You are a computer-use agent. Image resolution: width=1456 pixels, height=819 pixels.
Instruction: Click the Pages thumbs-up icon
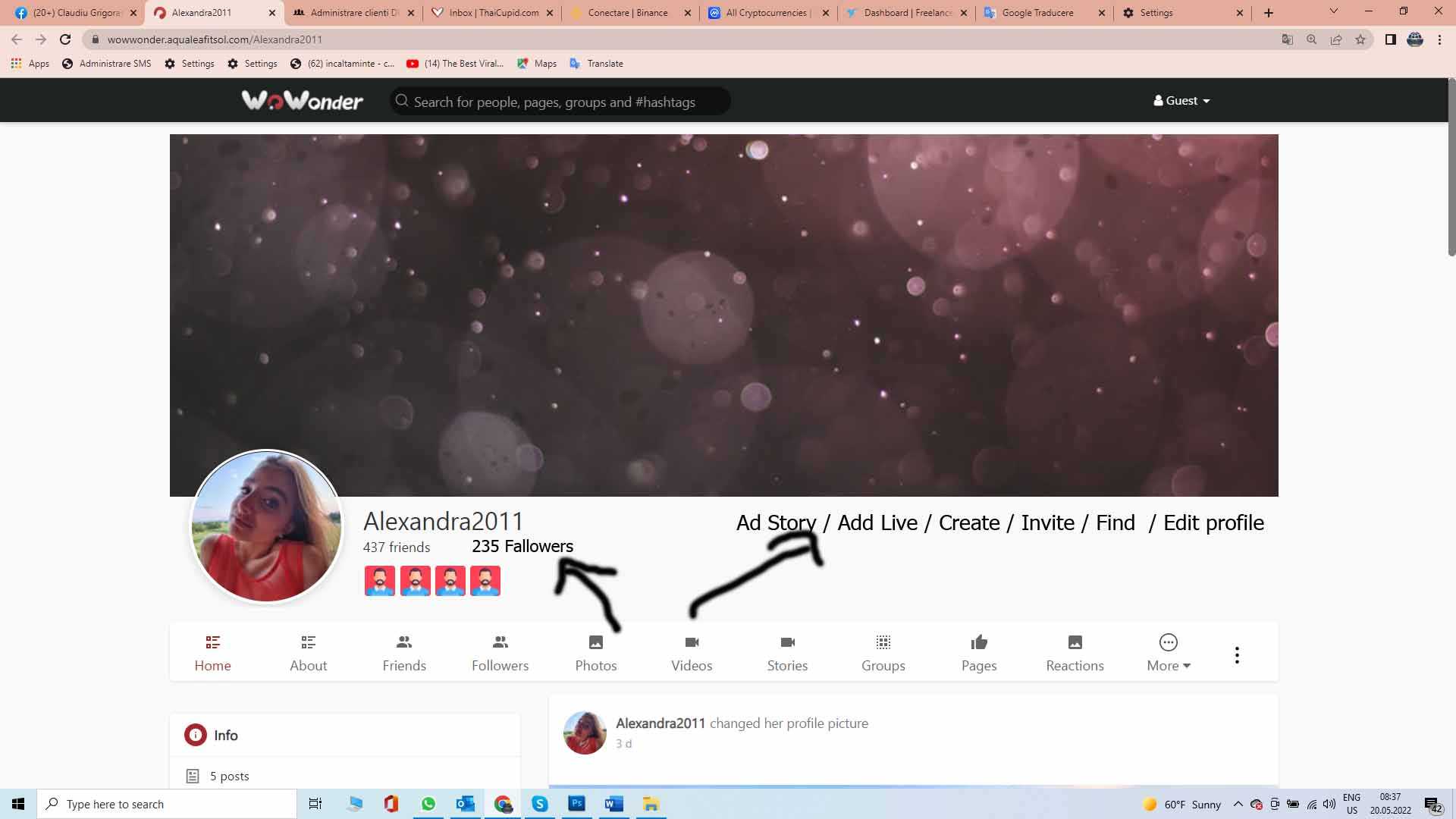[979, 643]
